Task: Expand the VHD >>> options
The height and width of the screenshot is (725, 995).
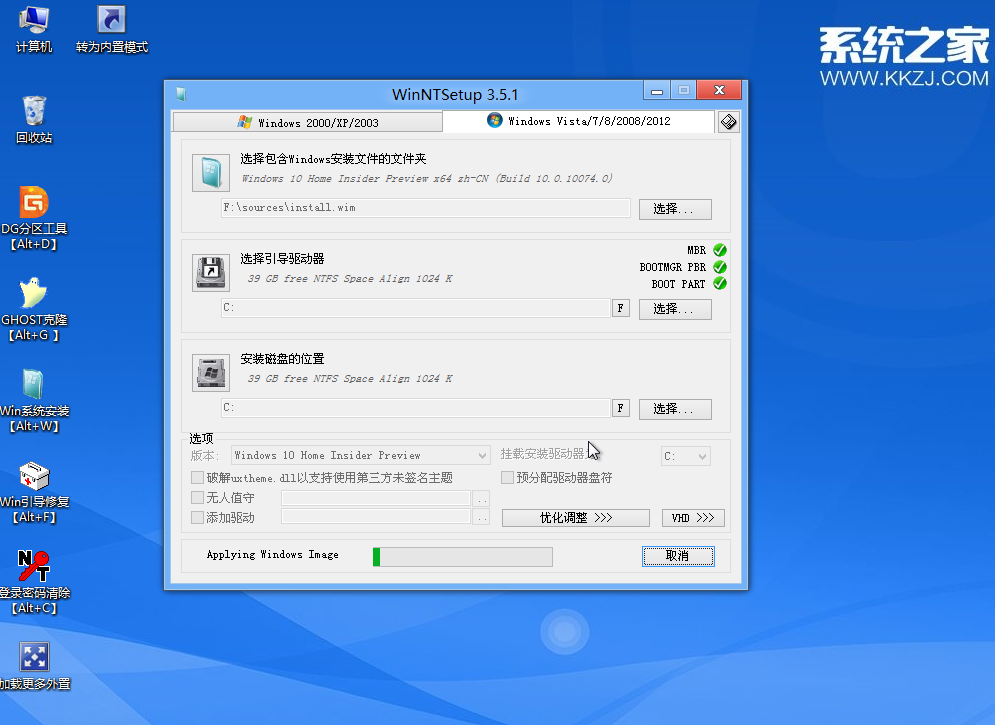Action: (693, 518)
